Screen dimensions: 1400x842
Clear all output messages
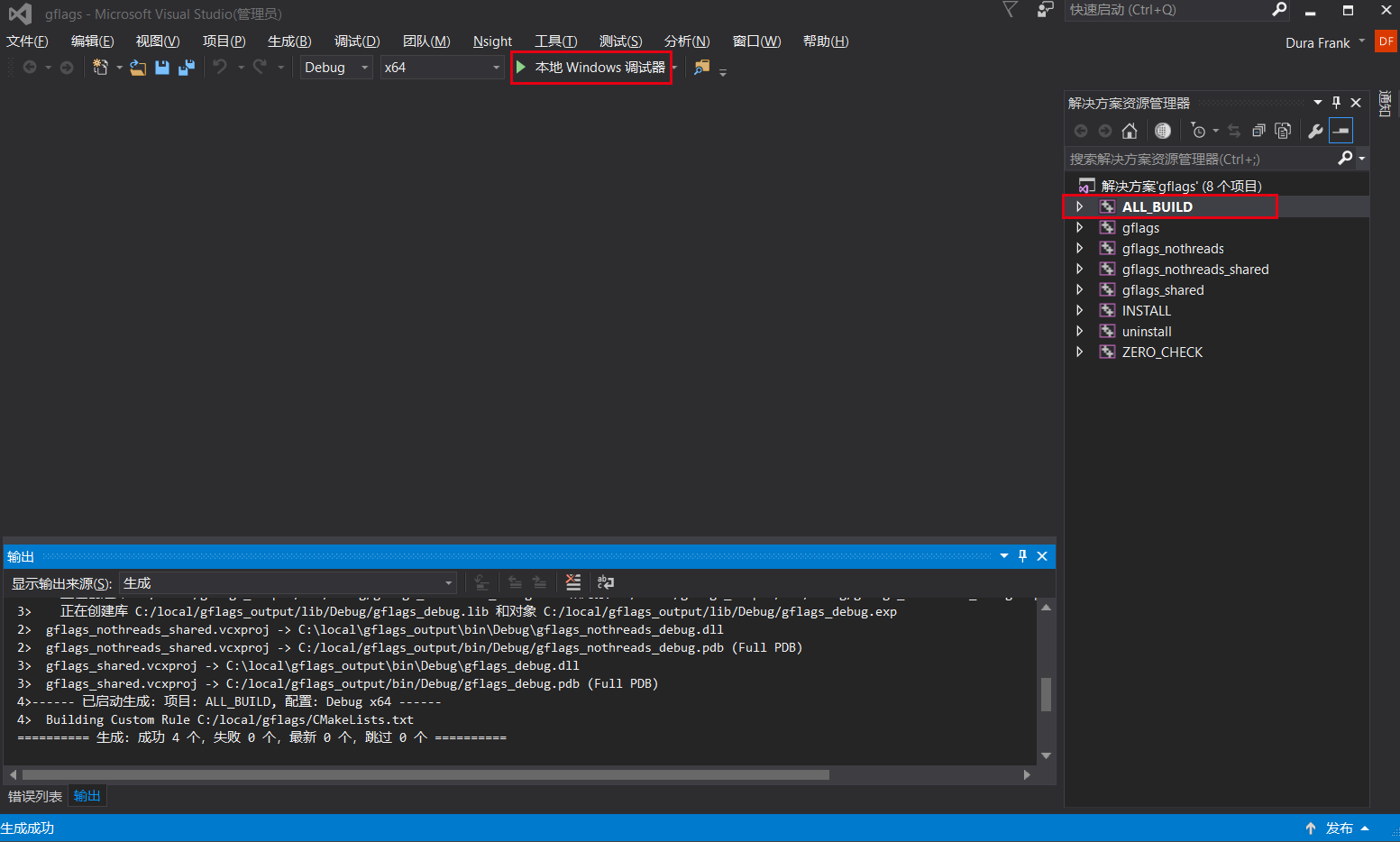tap(573, 582)
